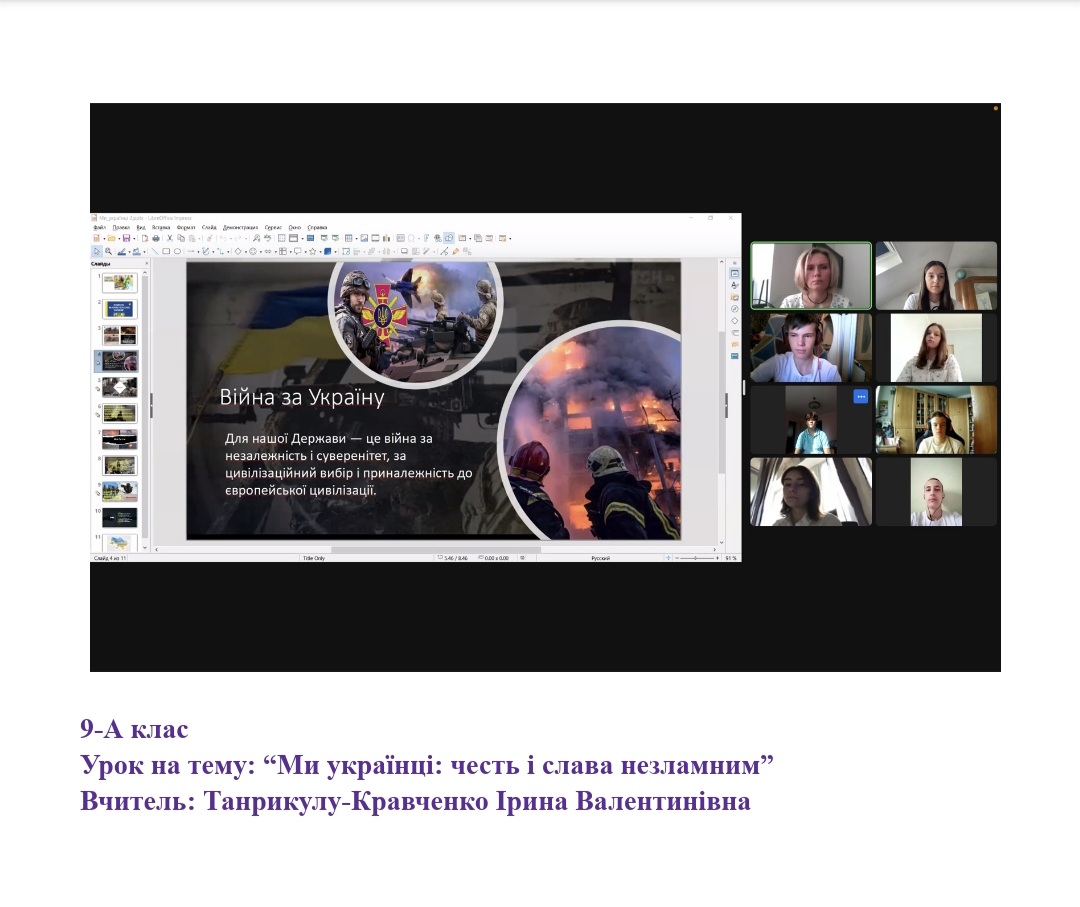The height and width of the screenshot is (907, 1080).
Task: Click the Save document icon
Action: click(125, 238)
